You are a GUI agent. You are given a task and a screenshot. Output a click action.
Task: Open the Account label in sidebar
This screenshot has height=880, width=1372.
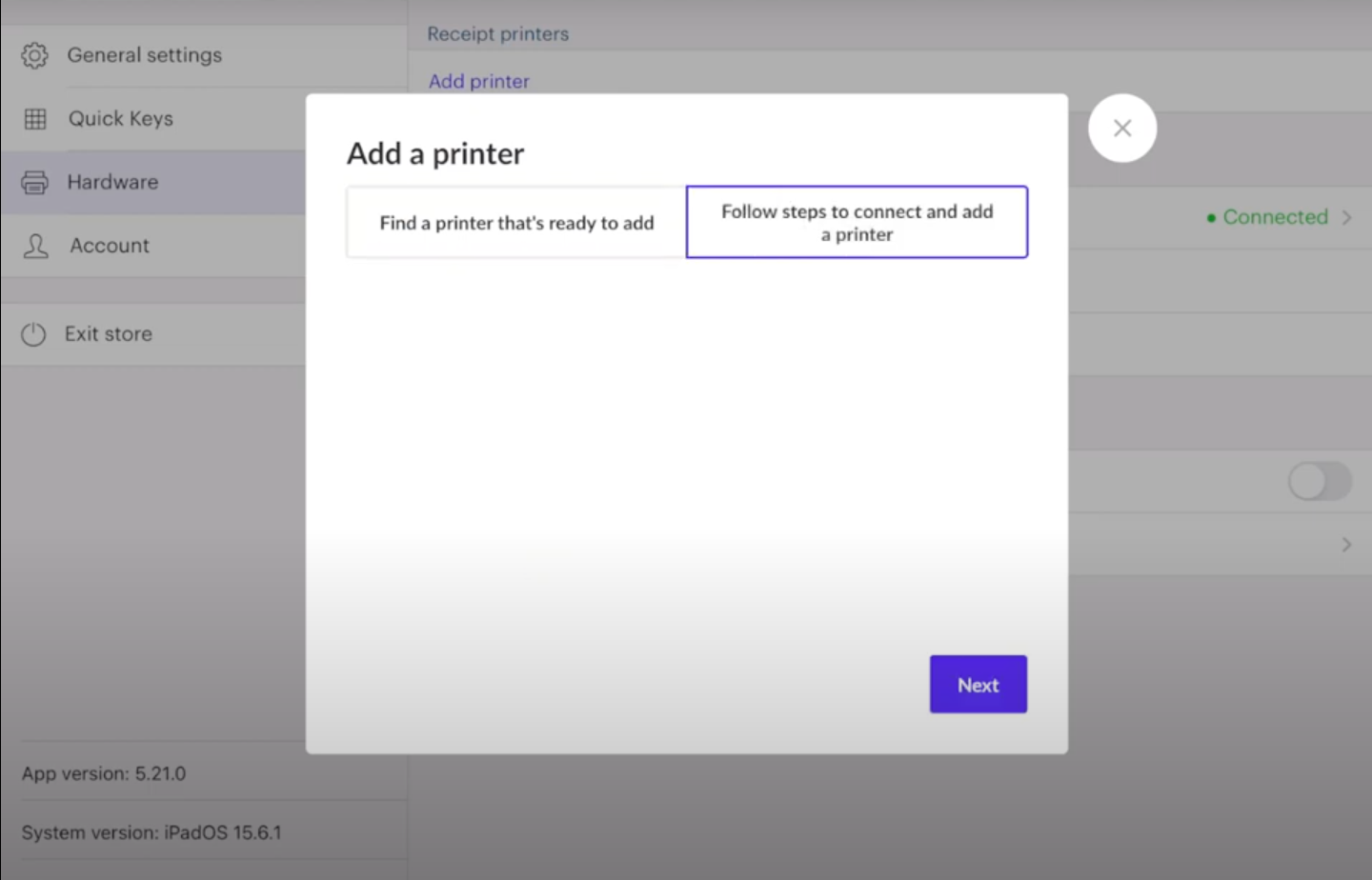coord(110,246)
